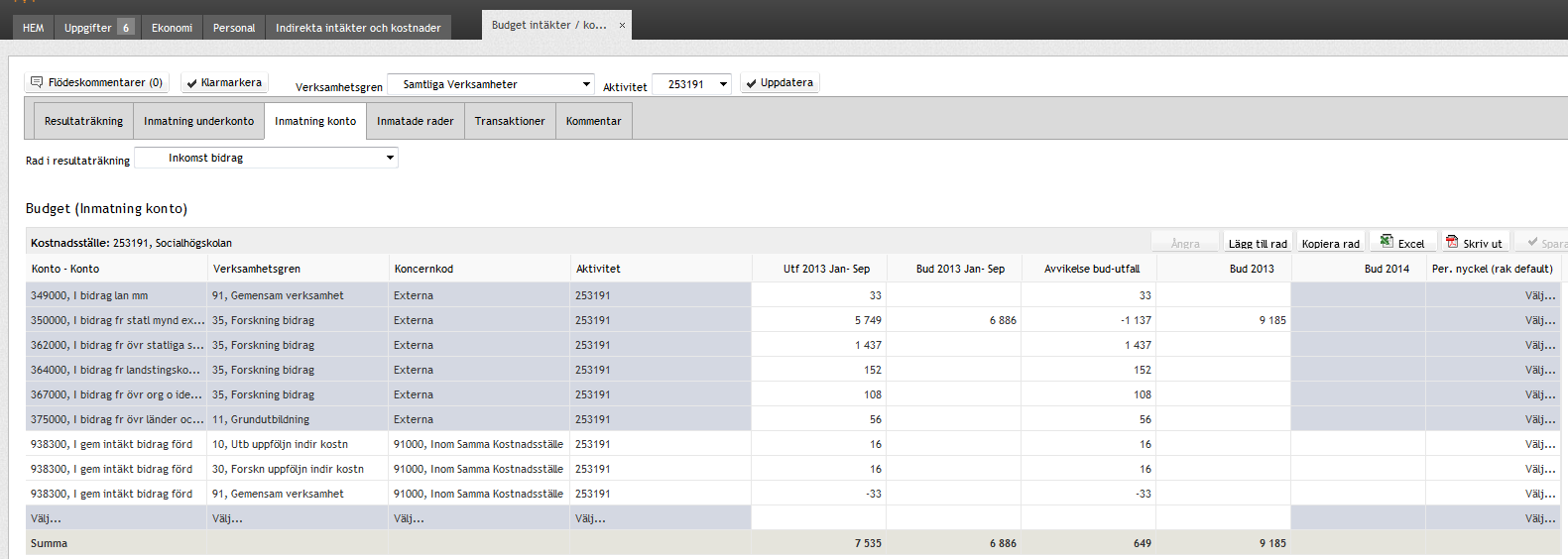Image resolution: width=1568 pixels, height=559 pixels.
Task: Open Flödeskommentarer comments button
Action: point(96,83)
